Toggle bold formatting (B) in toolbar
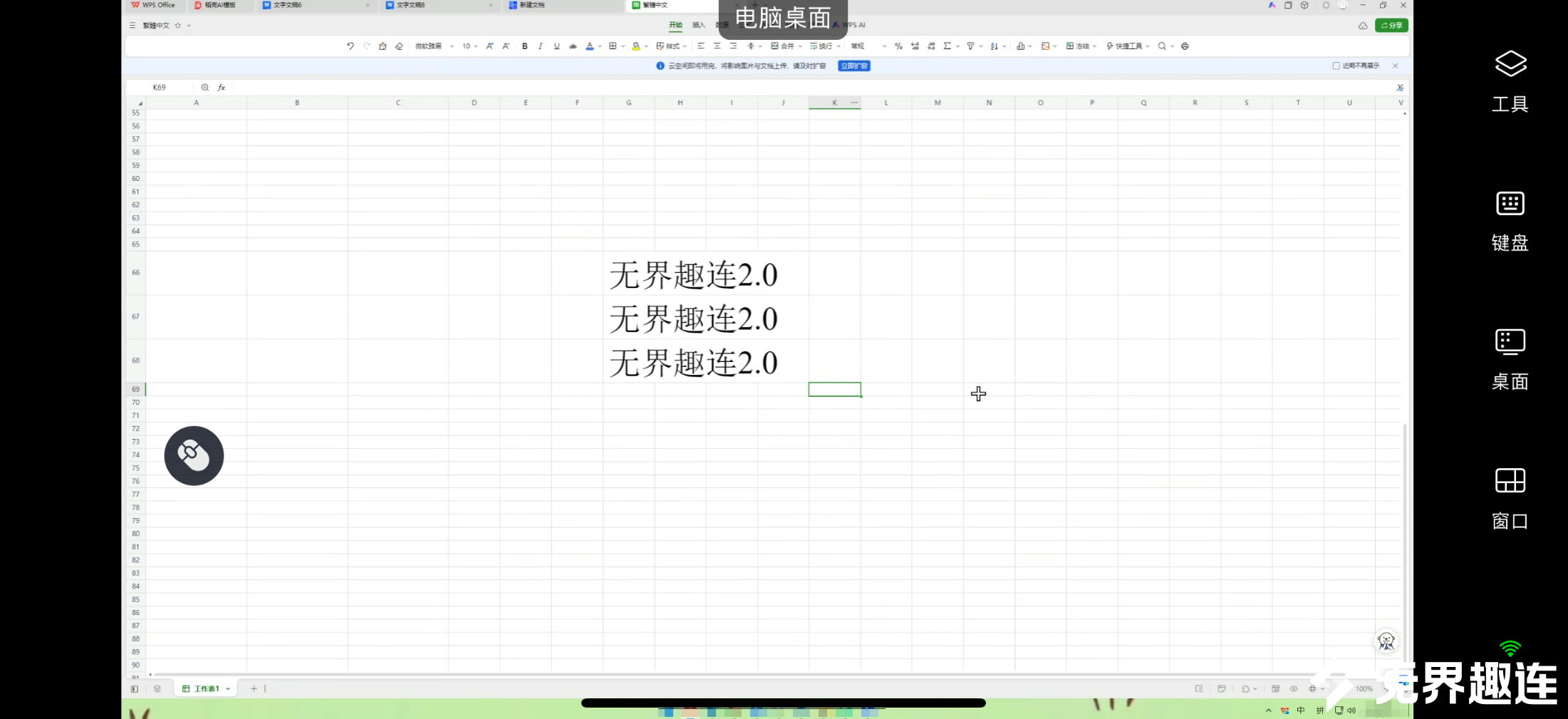 [525, 46]
